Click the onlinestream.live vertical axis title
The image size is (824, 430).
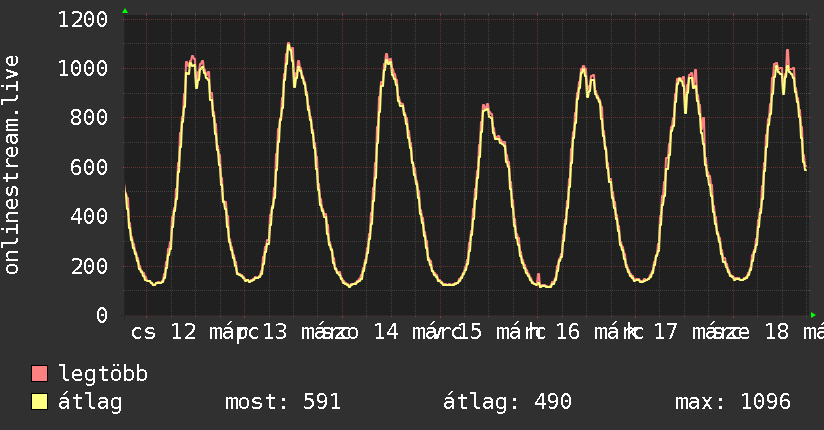pos(13,165)
